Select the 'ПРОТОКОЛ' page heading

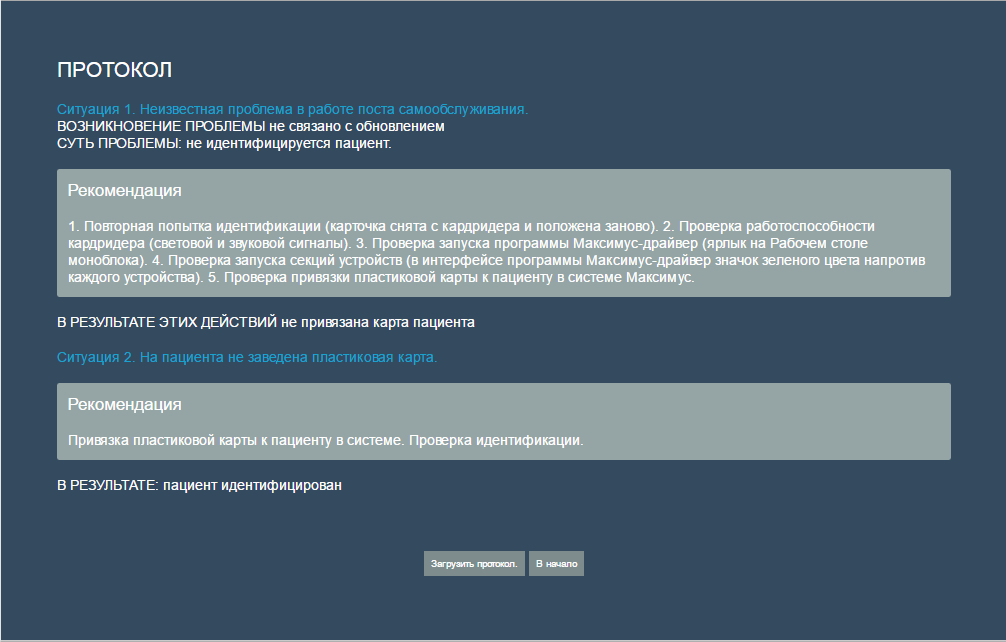click(114, 70)
